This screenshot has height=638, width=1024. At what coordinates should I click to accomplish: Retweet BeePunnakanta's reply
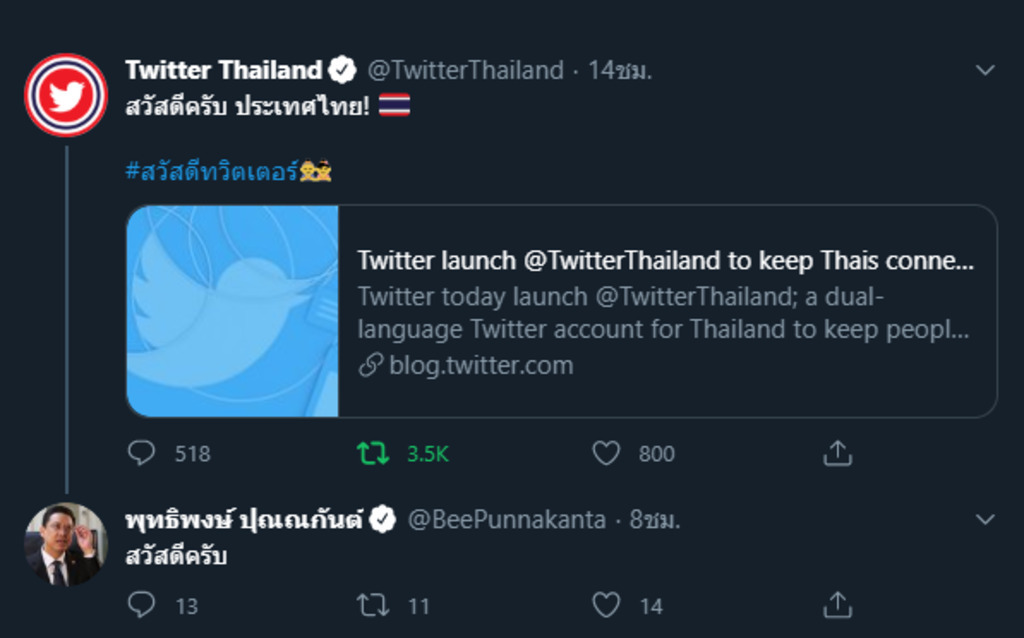[373, 605]
